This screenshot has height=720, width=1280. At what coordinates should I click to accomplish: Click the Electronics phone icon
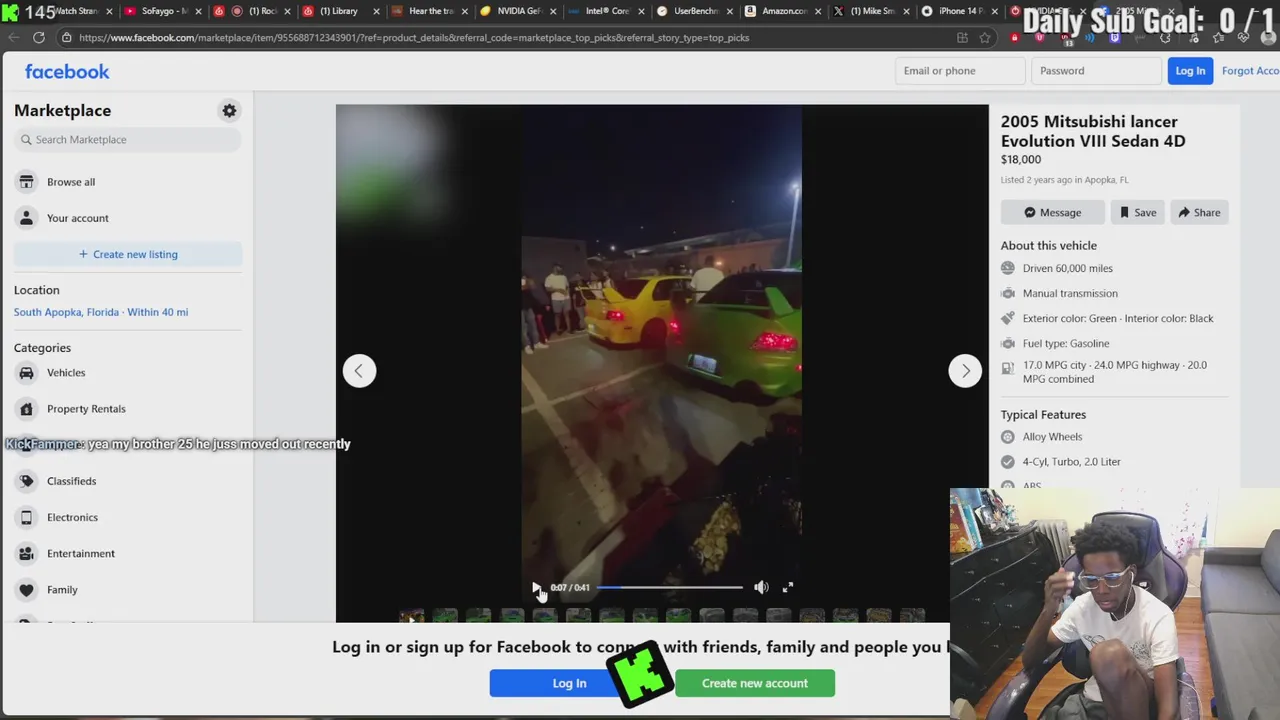26,517
